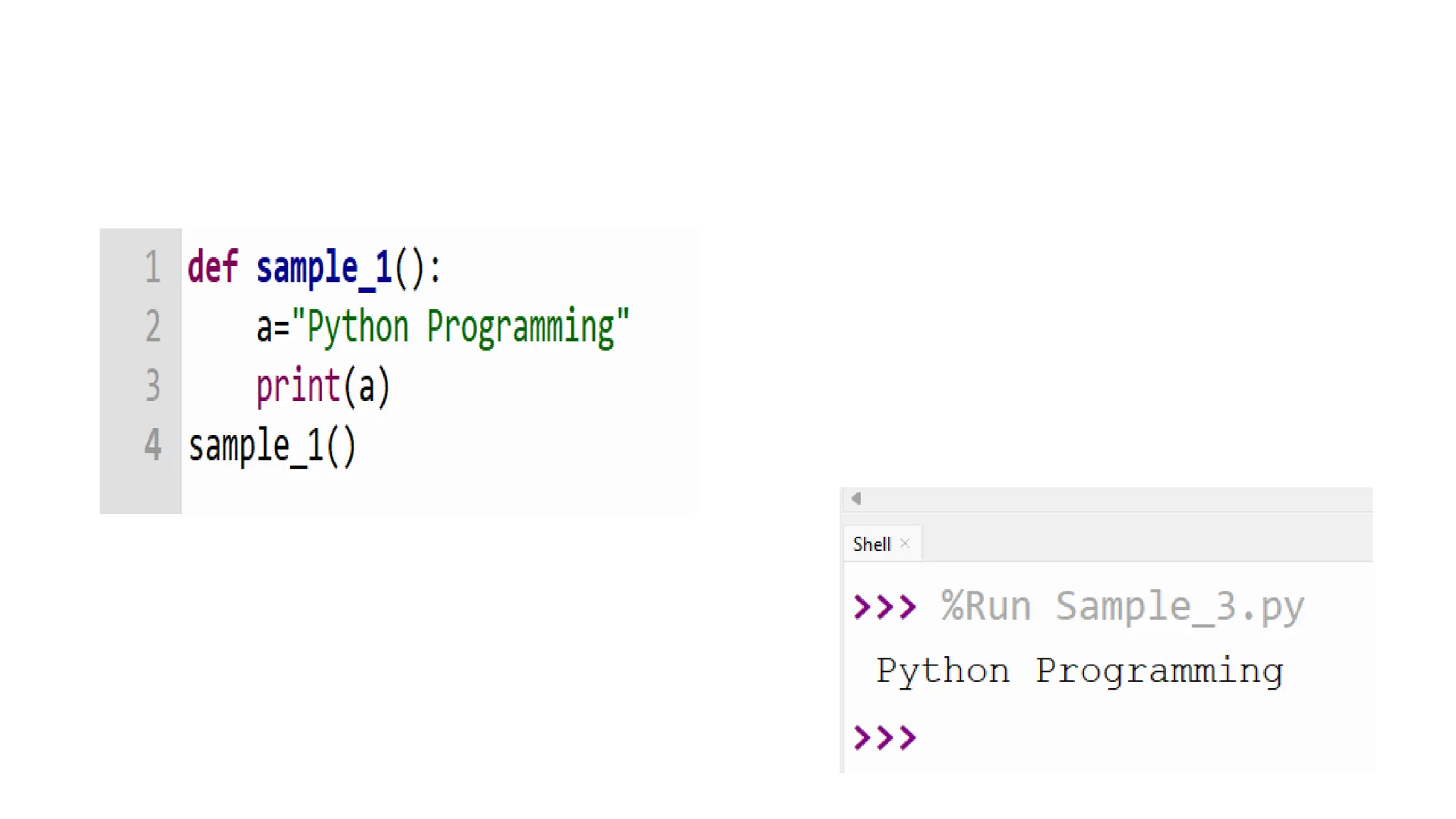Click the last empty shell prompt

point(885,737)
